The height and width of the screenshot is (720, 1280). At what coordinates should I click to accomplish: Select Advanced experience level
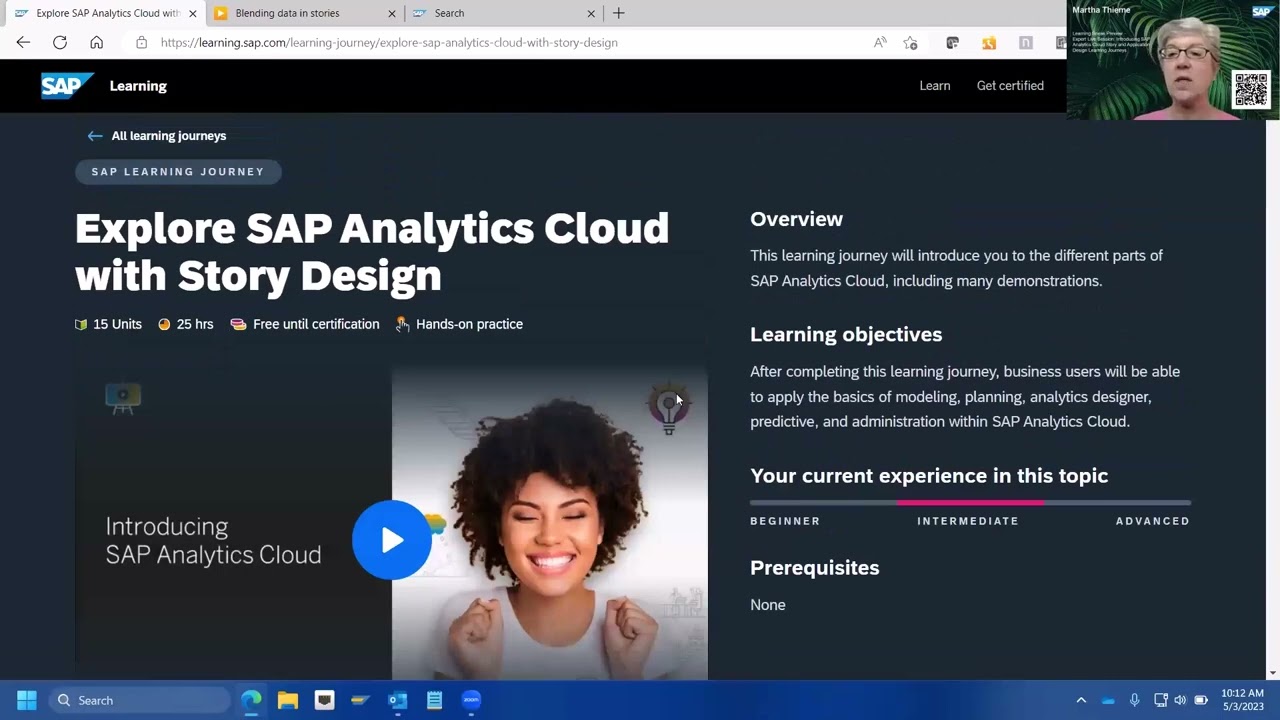[1153, 521]
